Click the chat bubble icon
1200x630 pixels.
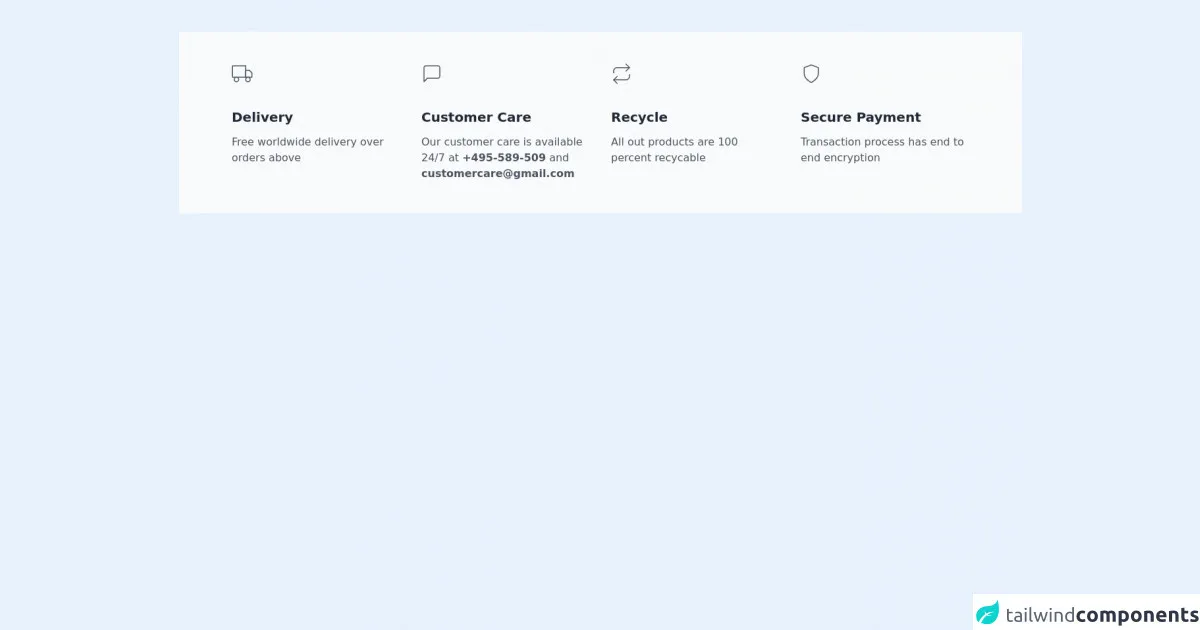pos(432,74)
